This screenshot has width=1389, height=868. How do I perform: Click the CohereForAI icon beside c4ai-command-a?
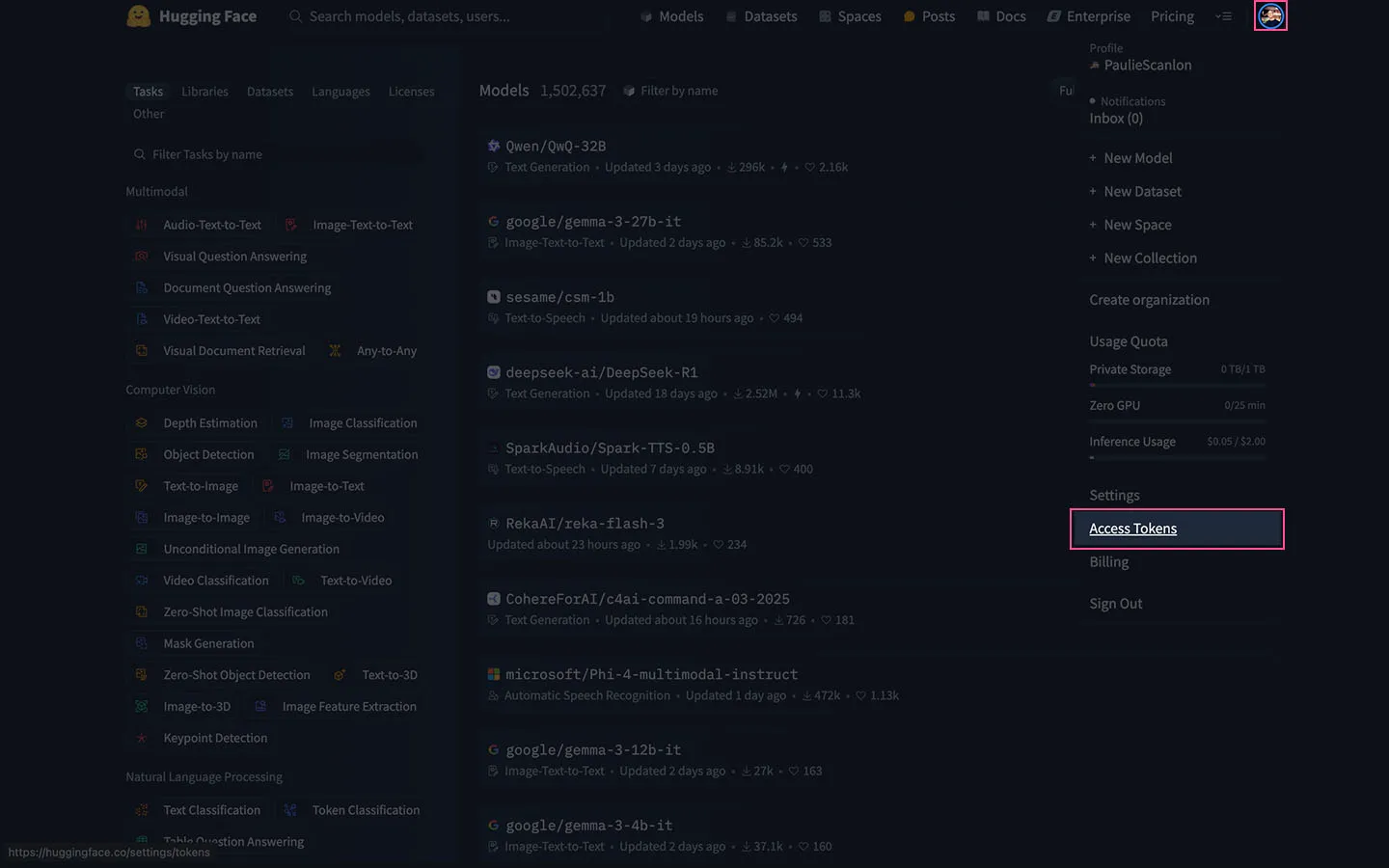[494, 599]
